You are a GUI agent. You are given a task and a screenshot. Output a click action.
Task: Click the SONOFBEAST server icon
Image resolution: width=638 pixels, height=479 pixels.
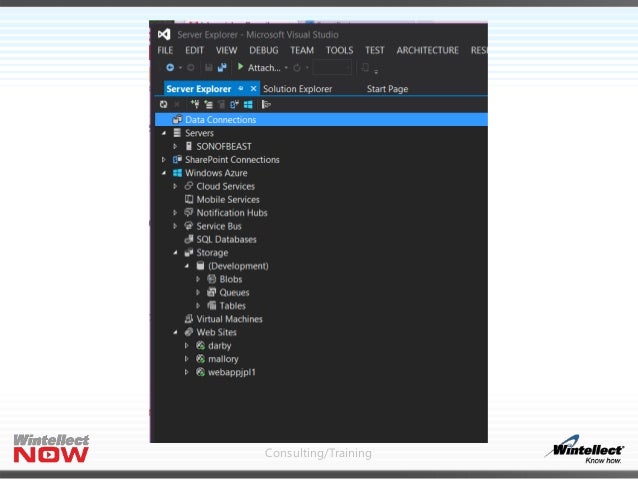tap(188, 146)
